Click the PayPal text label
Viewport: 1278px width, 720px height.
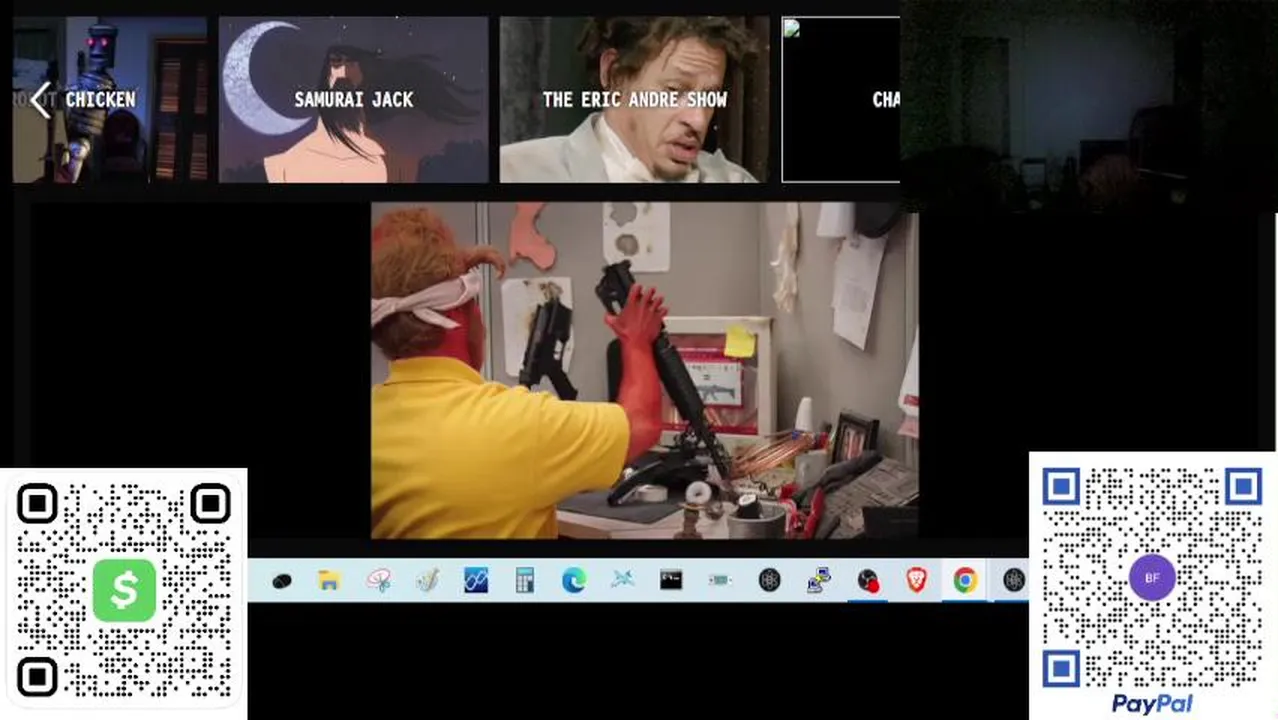coord(1152,704)
